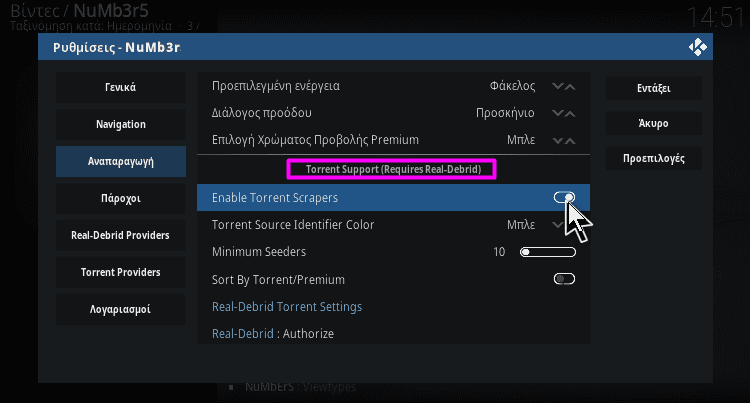Click down arrow for Προεπιλεγμένη ενέργεια
This screenshot has width=750, height=403.
pyautogui.click(x=557, y=87)
